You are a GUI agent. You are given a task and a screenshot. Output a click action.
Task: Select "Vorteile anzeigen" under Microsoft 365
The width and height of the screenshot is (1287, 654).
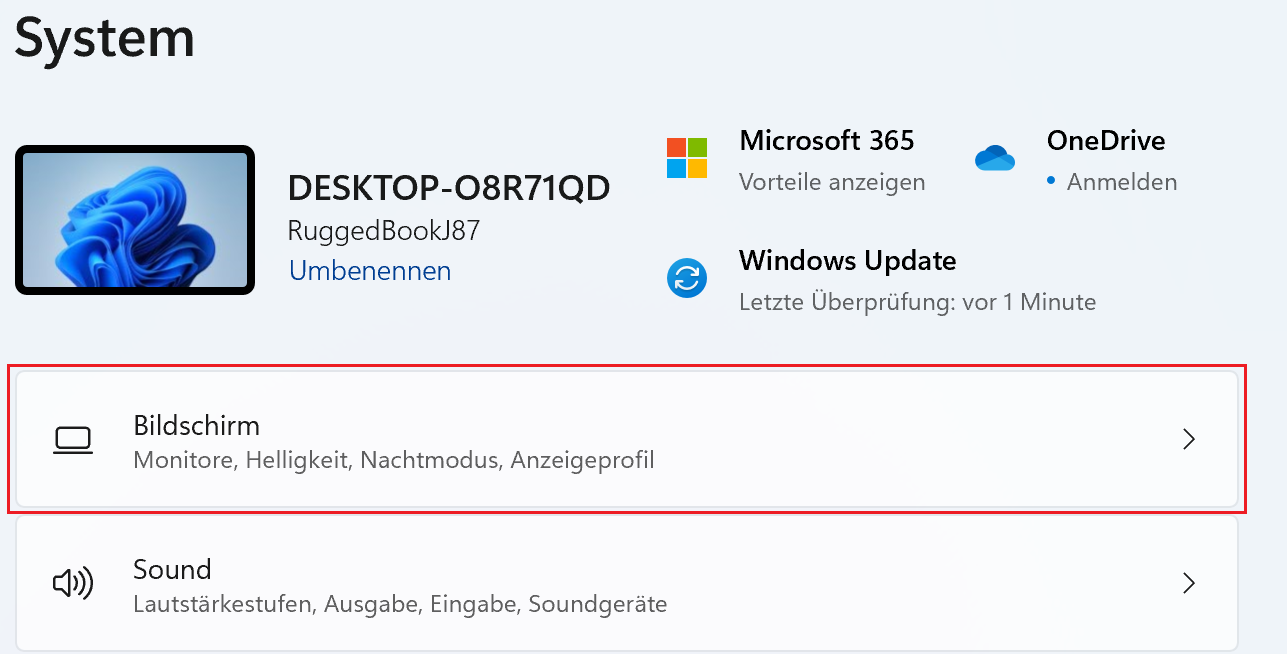coord(832,182)
